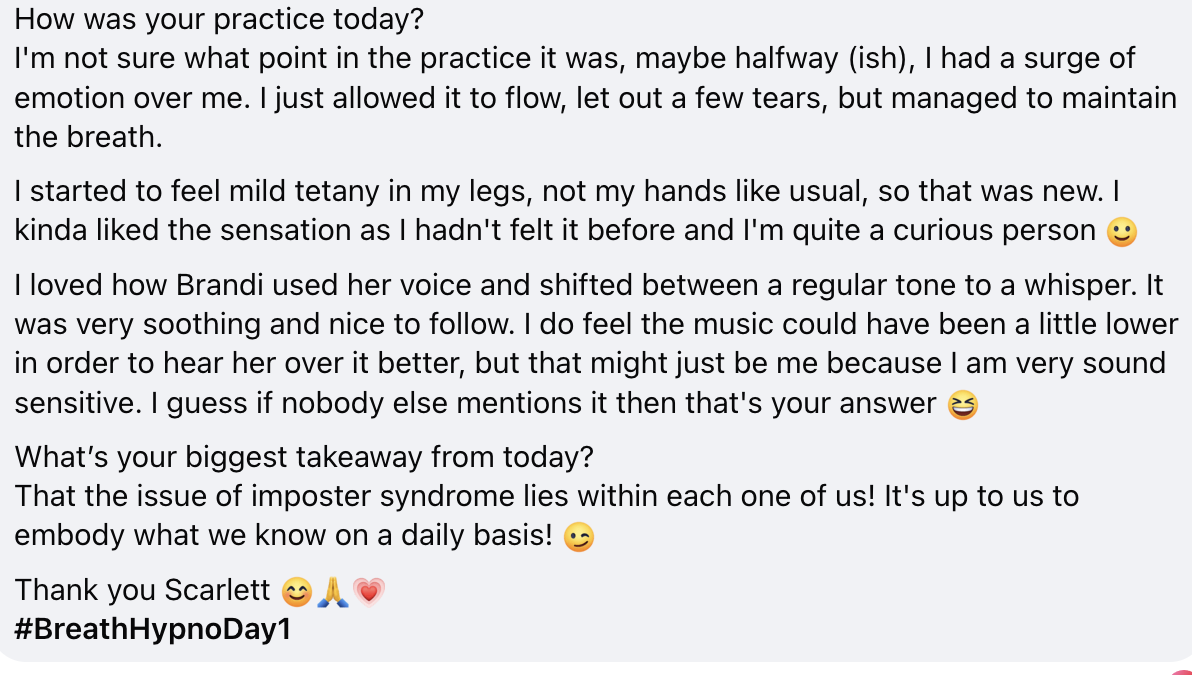Click the question 'What's your biggest takeaway from today?'
Screen dimensions: 1192x675
point(304,457)
